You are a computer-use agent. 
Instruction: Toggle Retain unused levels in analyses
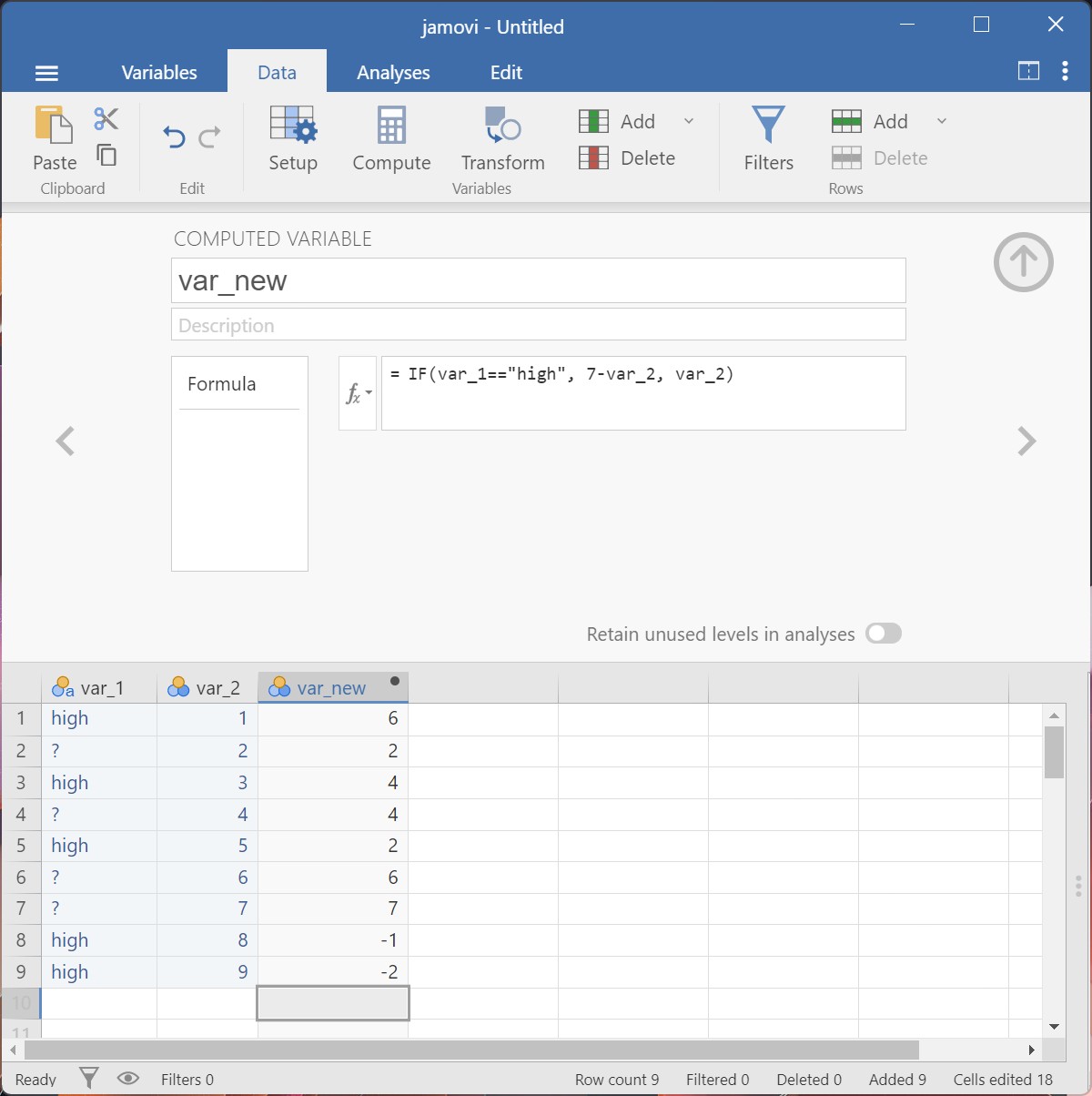pos(883,634)
